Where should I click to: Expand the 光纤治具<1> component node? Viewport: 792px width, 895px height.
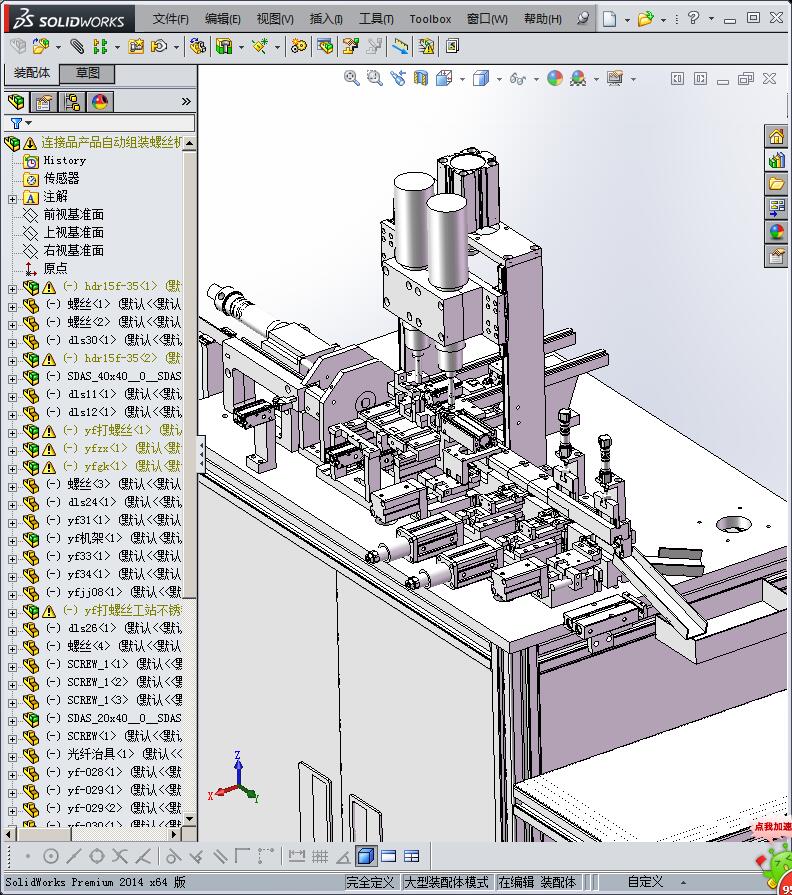pyautogui.click(x=12, y=757)
